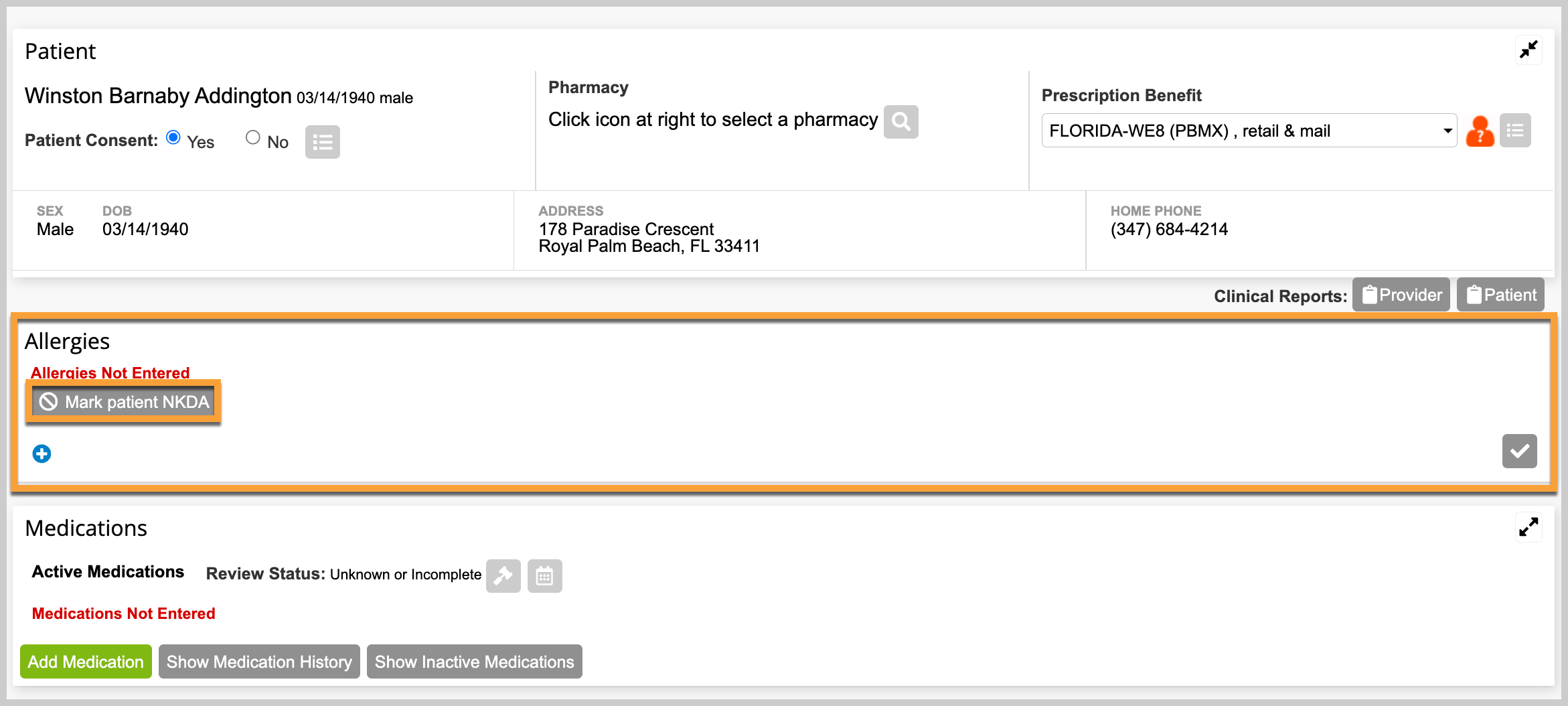
Task: Open the patient consent list icon
Action: tap(323, 142)
